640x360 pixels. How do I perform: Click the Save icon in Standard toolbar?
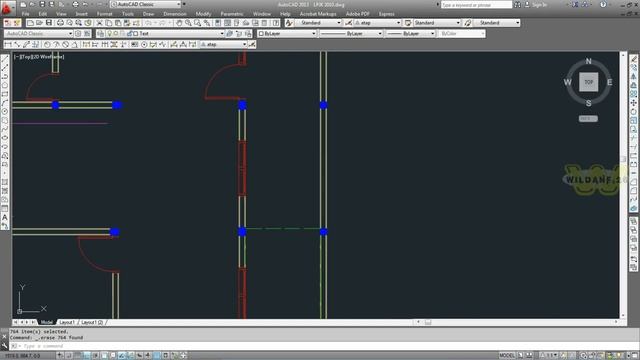click(x=49, y=23)
